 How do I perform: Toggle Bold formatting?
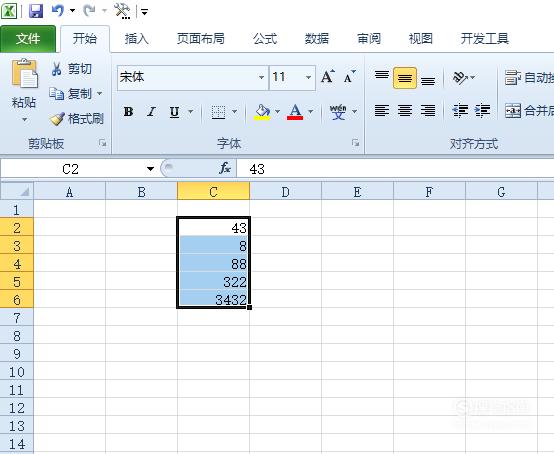click(x=129, y=112)
